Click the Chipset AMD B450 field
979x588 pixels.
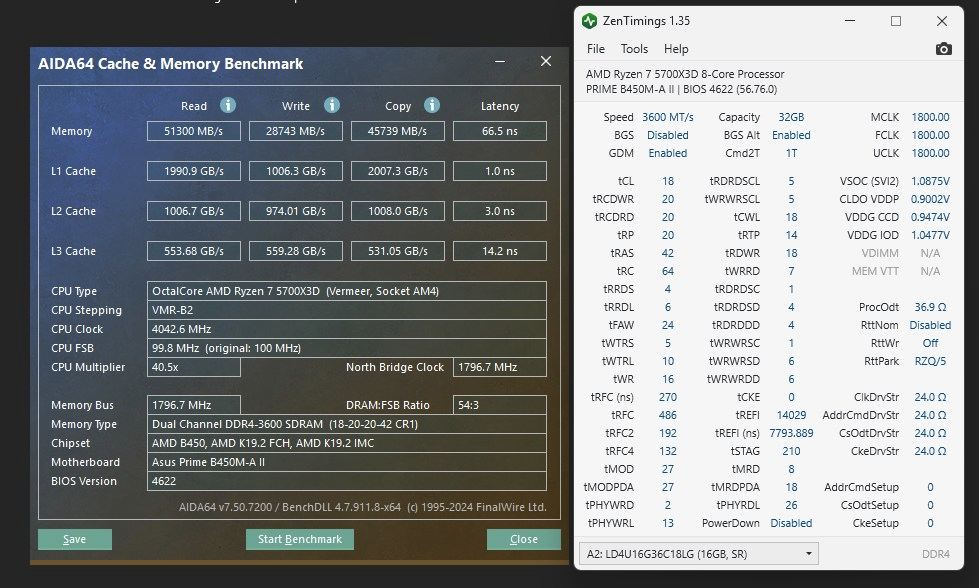click(x=347, y=443)
